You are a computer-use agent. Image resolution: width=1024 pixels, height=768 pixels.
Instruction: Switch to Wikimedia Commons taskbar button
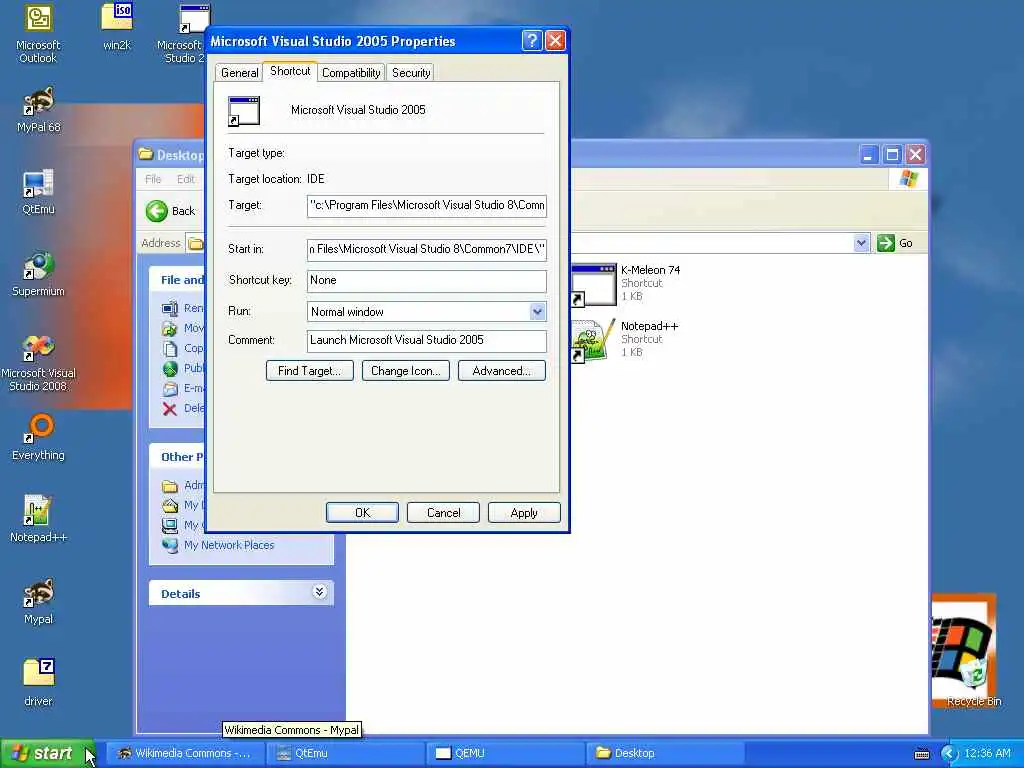(x=185, y=753)
